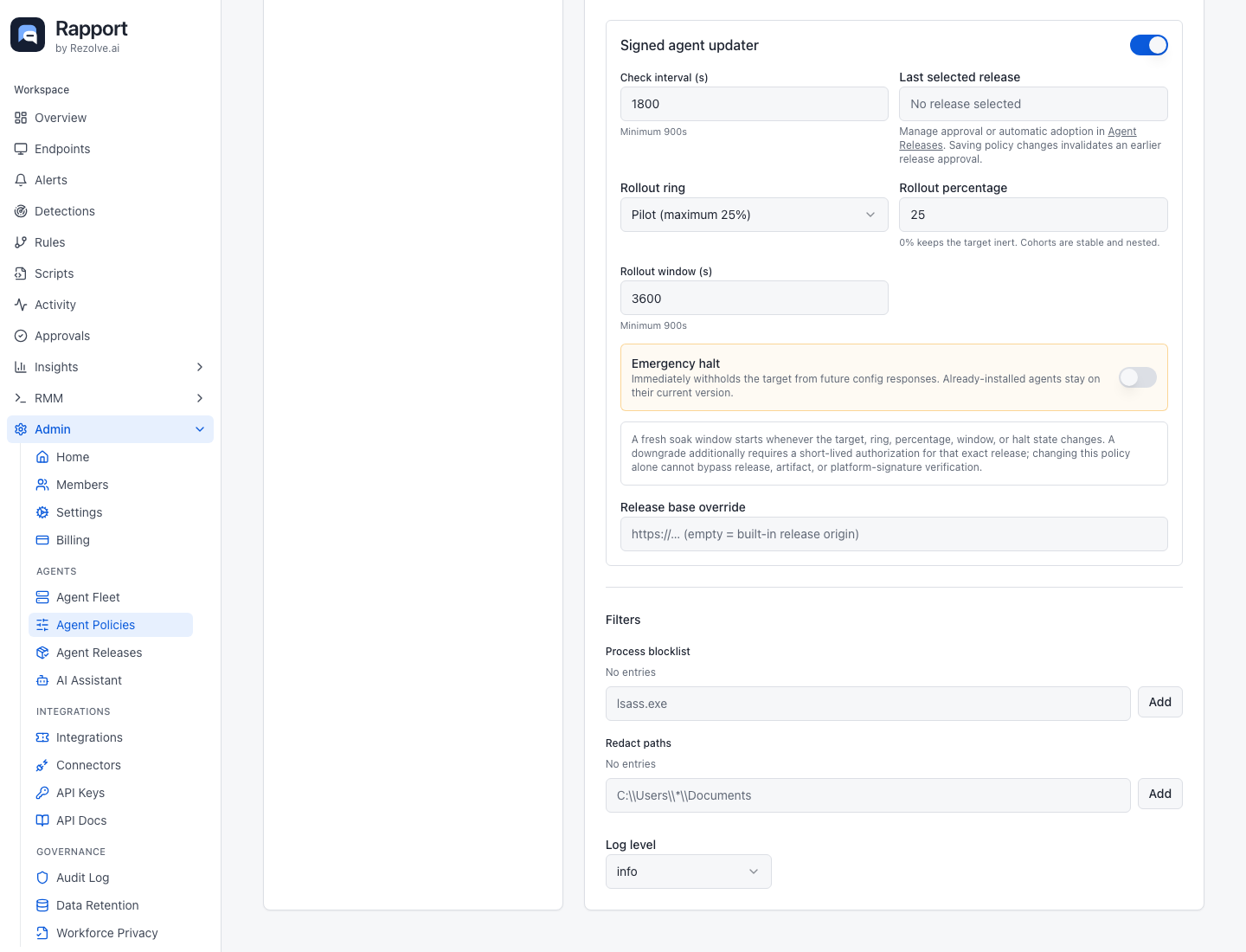Click the API Keys key icon
The height and width of the screenshot is (952, 1246).
pos(42,793)
